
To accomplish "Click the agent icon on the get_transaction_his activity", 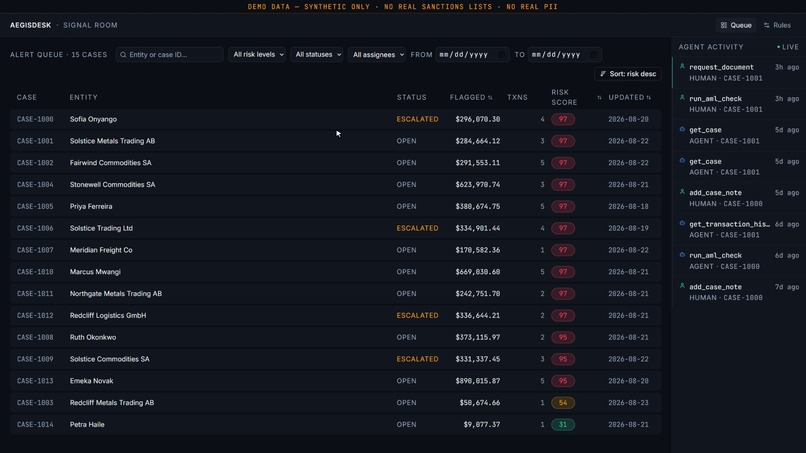I will (682, 223).
